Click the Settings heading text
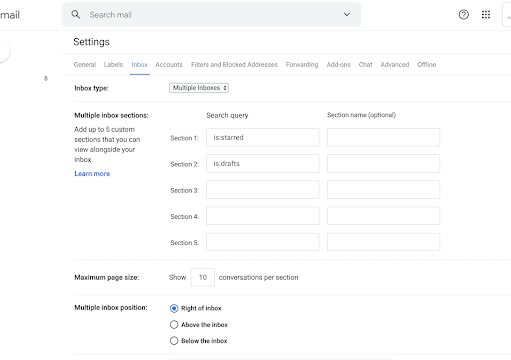The width and height of the screenshot is (511, 360). click(x=91, y=42)
